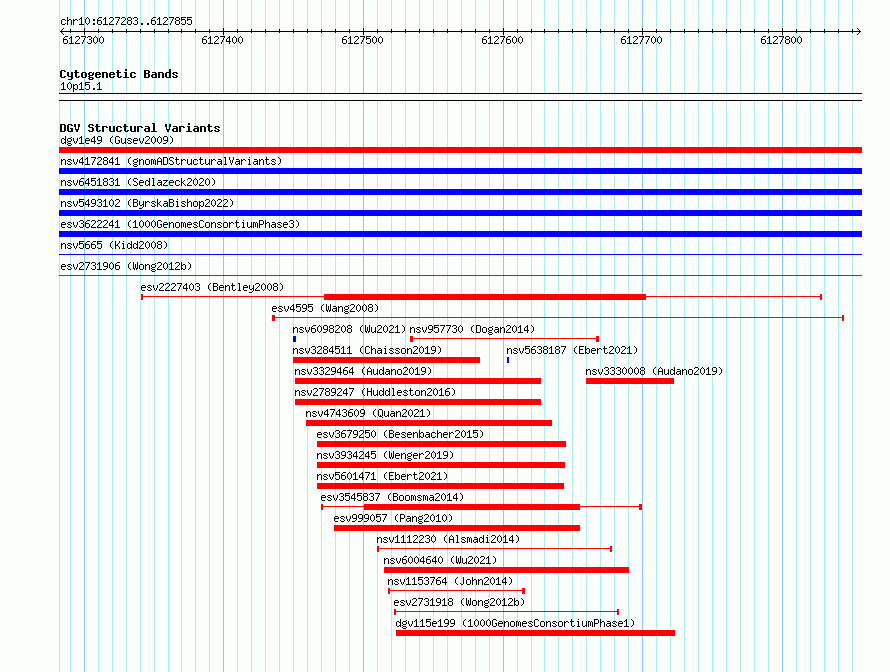Click the red nsv3934245 variant bar
The image size is (890, 672).
(441, 465)
